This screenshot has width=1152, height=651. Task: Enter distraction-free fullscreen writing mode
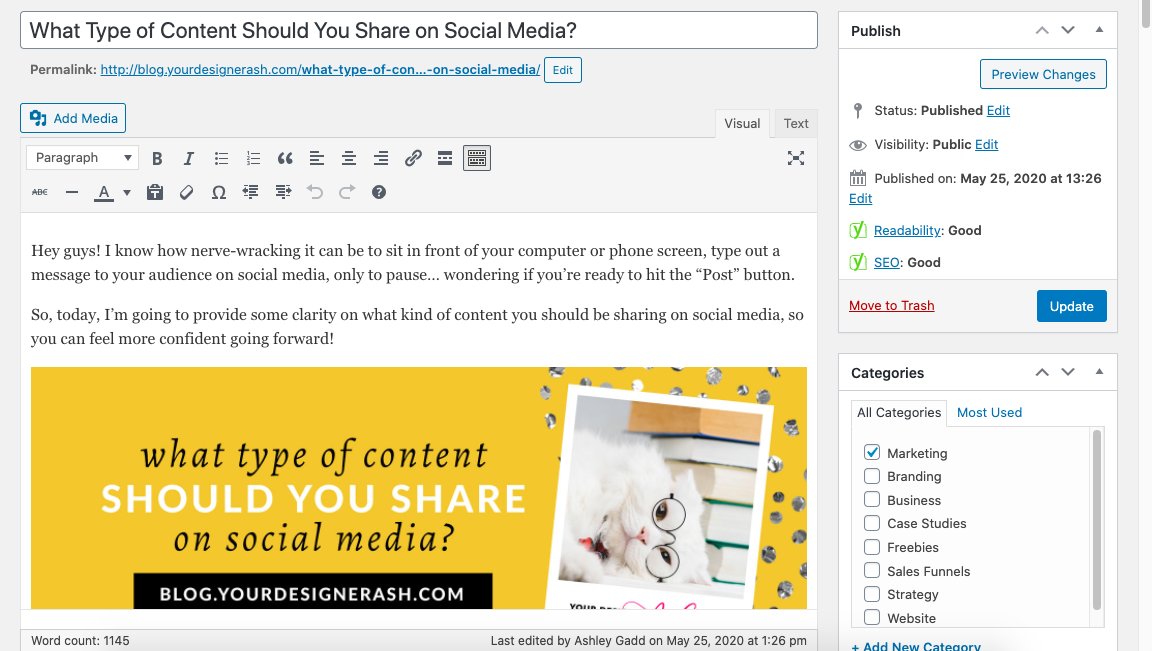pyautogui.click(x=796, y=158)
